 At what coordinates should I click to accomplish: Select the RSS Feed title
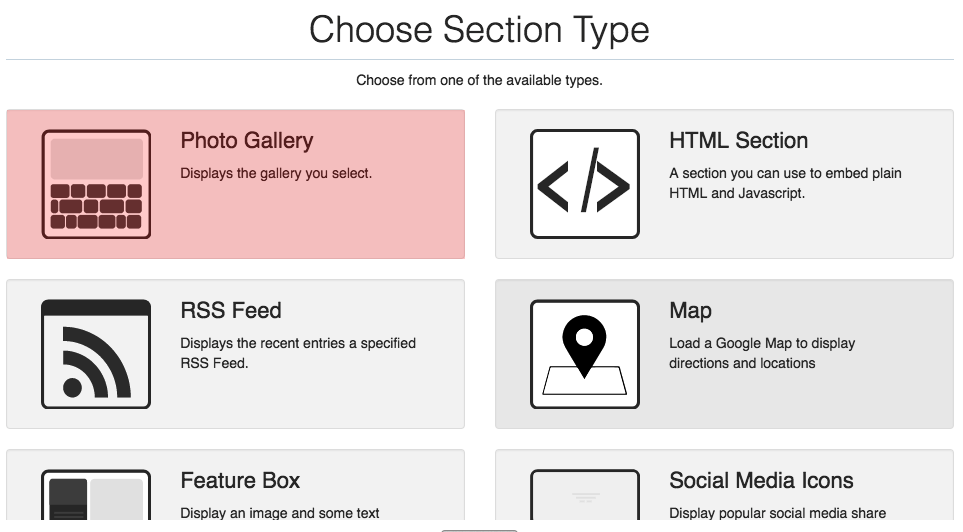click(x=231, y=311)
